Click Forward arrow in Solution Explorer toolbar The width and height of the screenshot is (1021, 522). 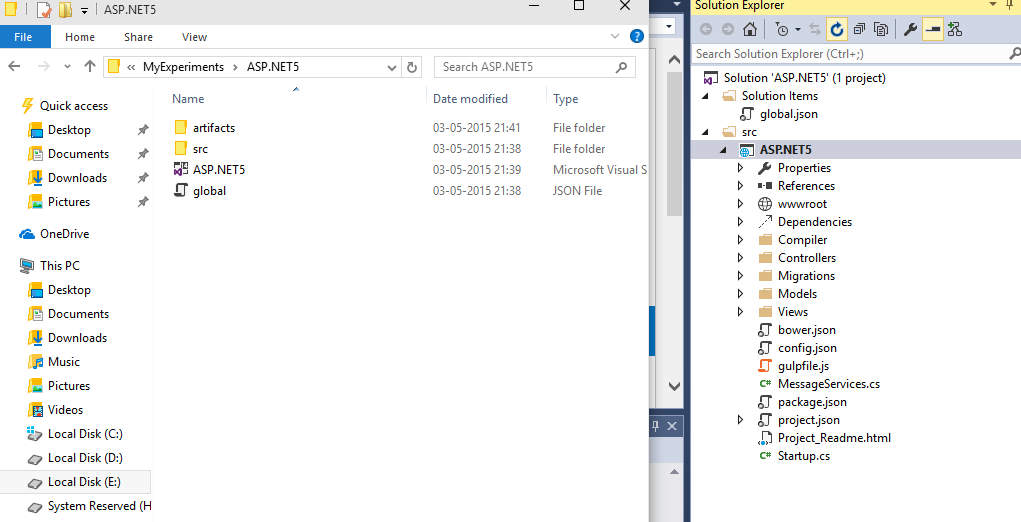tap(728, 29)
